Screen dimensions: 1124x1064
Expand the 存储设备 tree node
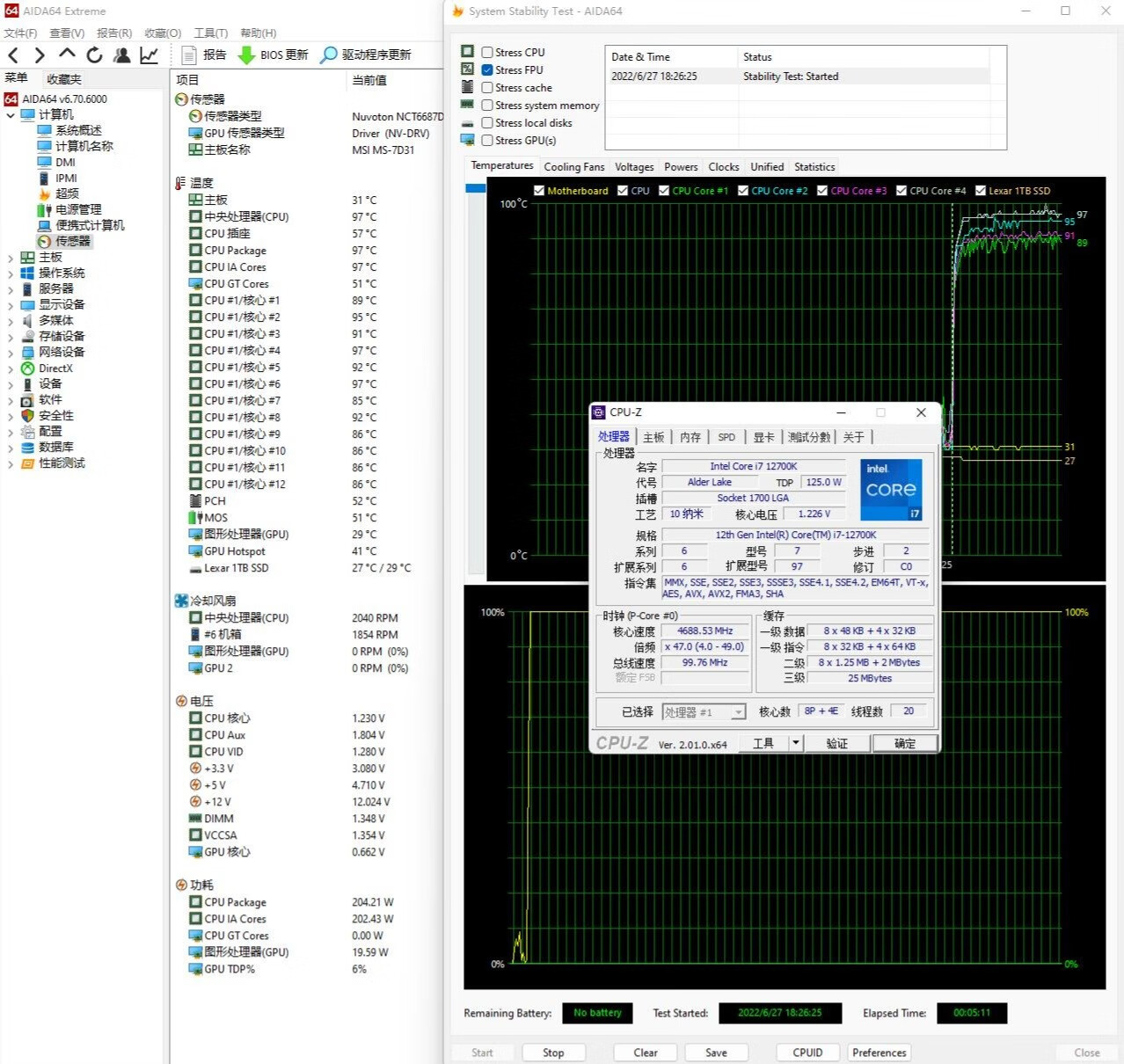pyautogui.click(x=11, y=337)
